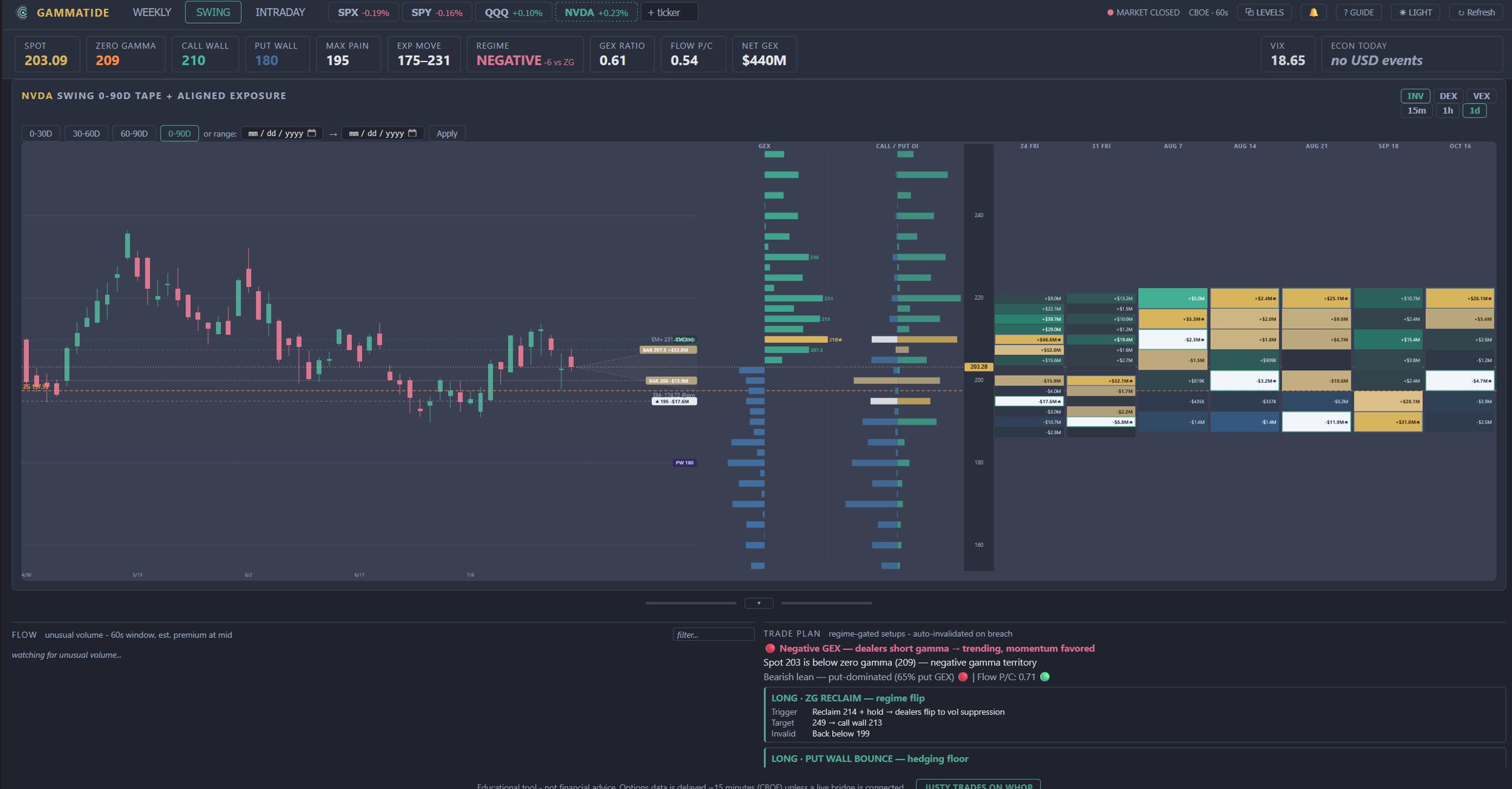Viewport: 1512px width, 789px height.
Task: Toggle the VEX exposure view
Action: pos(1481,96)
